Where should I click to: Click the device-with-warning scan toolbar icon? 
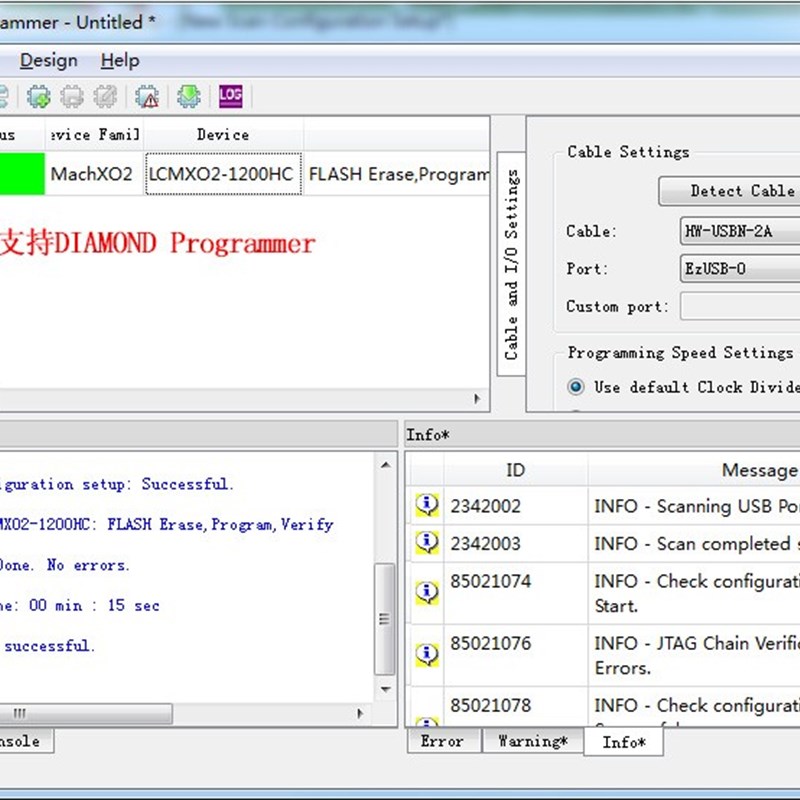point(147,95)
